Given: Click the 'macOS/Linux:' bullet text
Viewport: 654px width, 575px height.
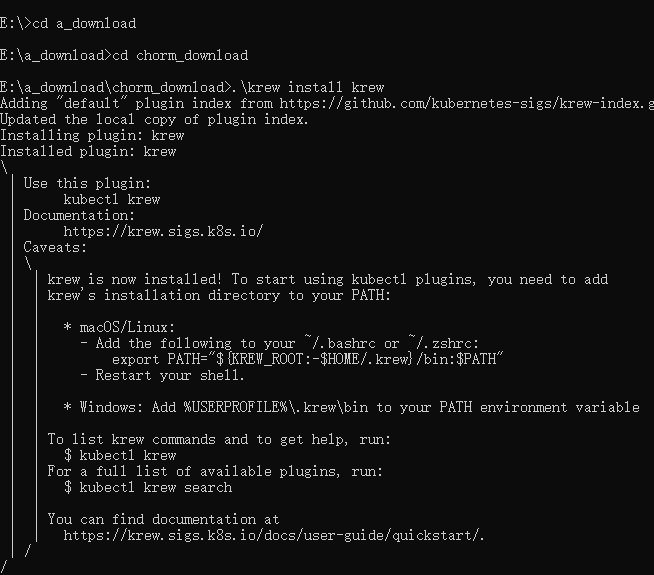Looking at the screenshot, I should click(127, 327).
